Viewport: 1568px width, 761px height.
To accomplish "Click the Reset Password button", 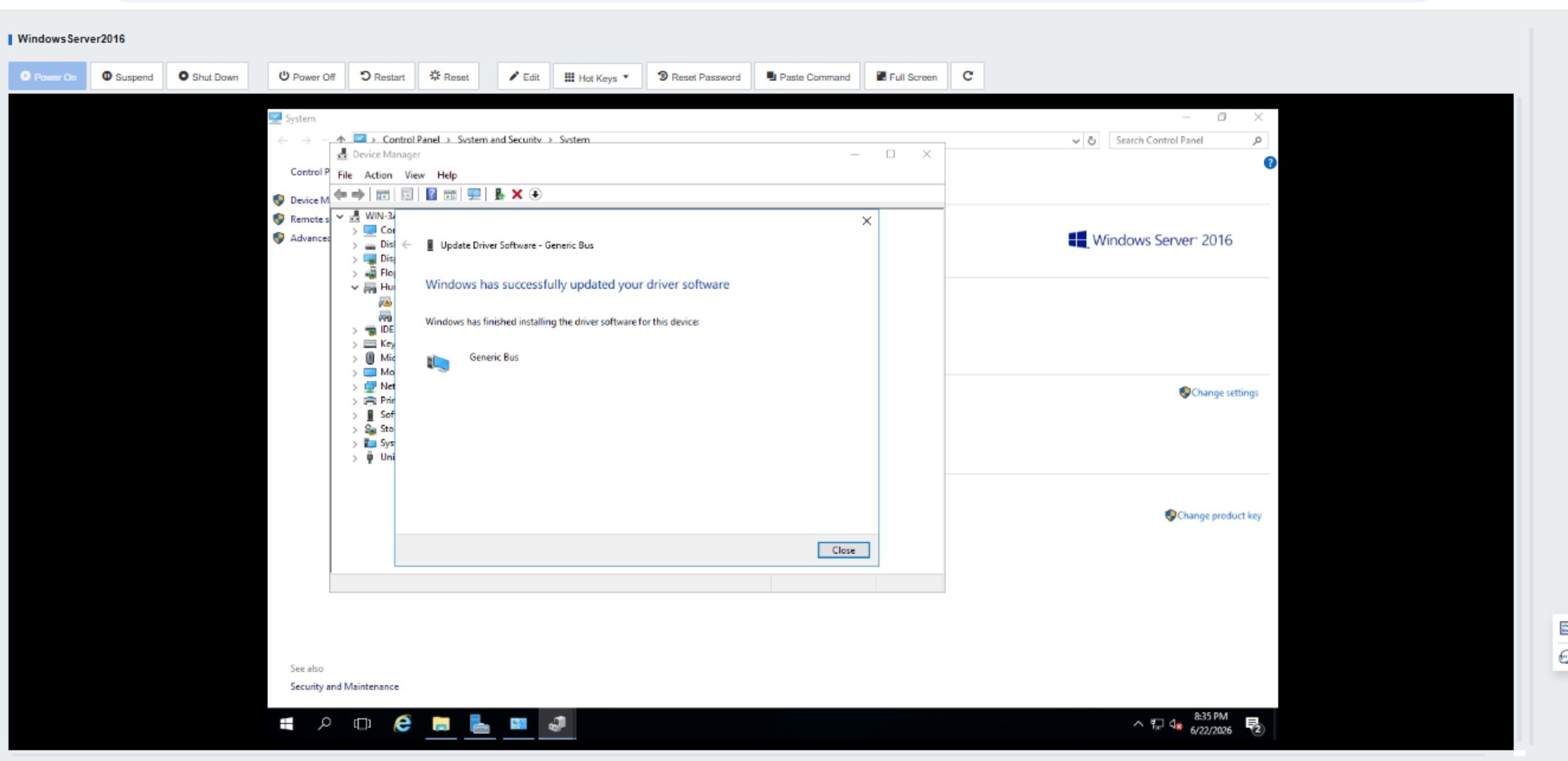I will (699, 76).
